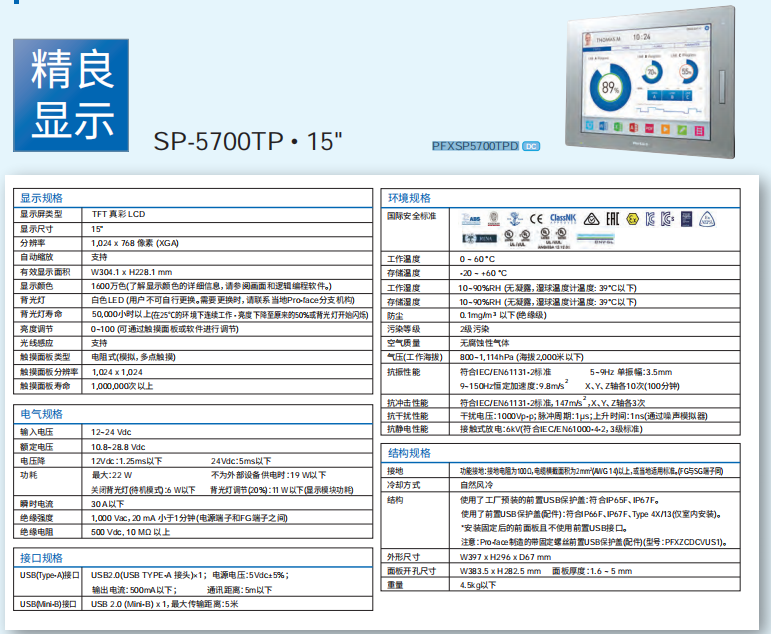Click the DNV-GL logo
771x634 pixels.
[x=595, y=239]
